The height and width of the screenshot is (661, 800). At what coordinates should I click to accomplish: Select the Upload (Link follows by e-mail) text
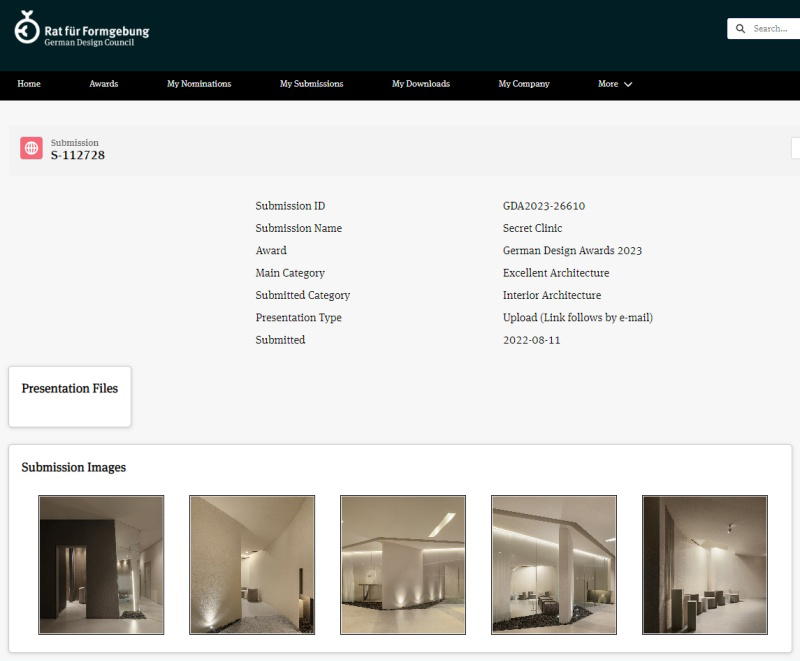[x=578, y=318]
